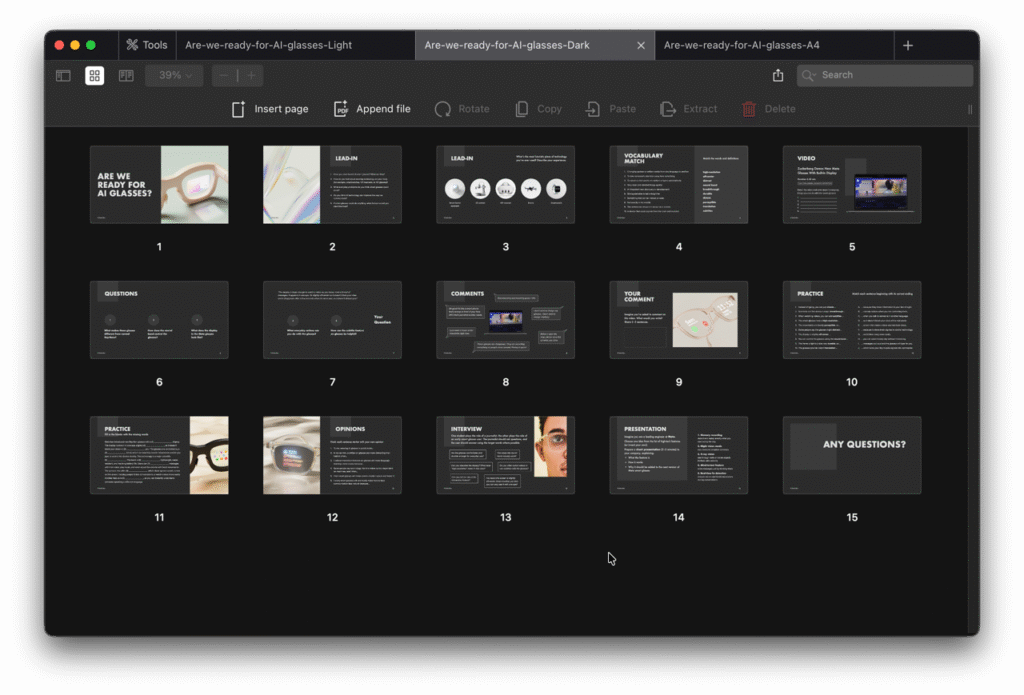Click the Search input field
The height and width of the screenshot is (695, 1024).
point(890,75)
